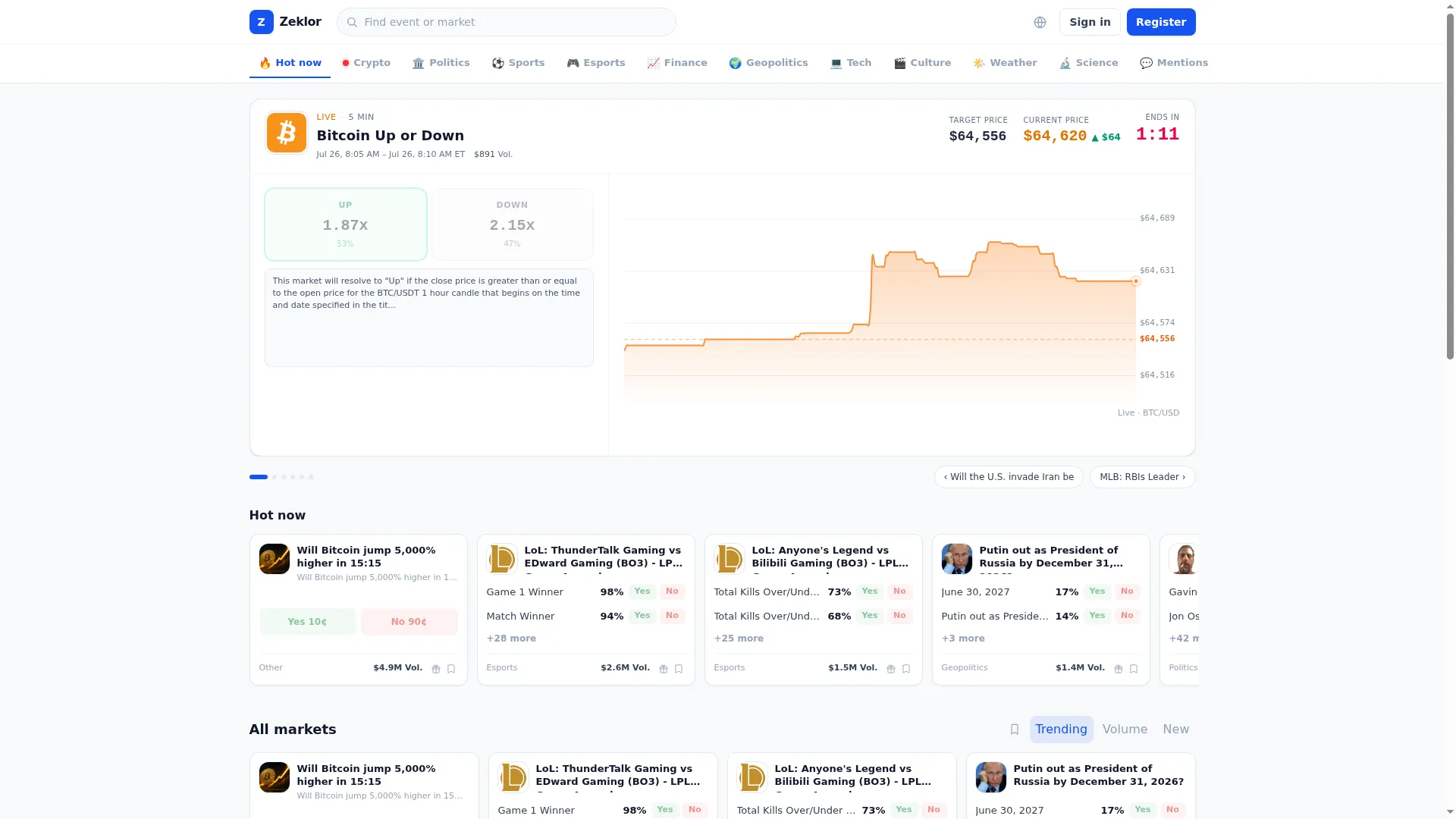
Task: Focus the Find event or market search
Action: [x=506, y=22]
